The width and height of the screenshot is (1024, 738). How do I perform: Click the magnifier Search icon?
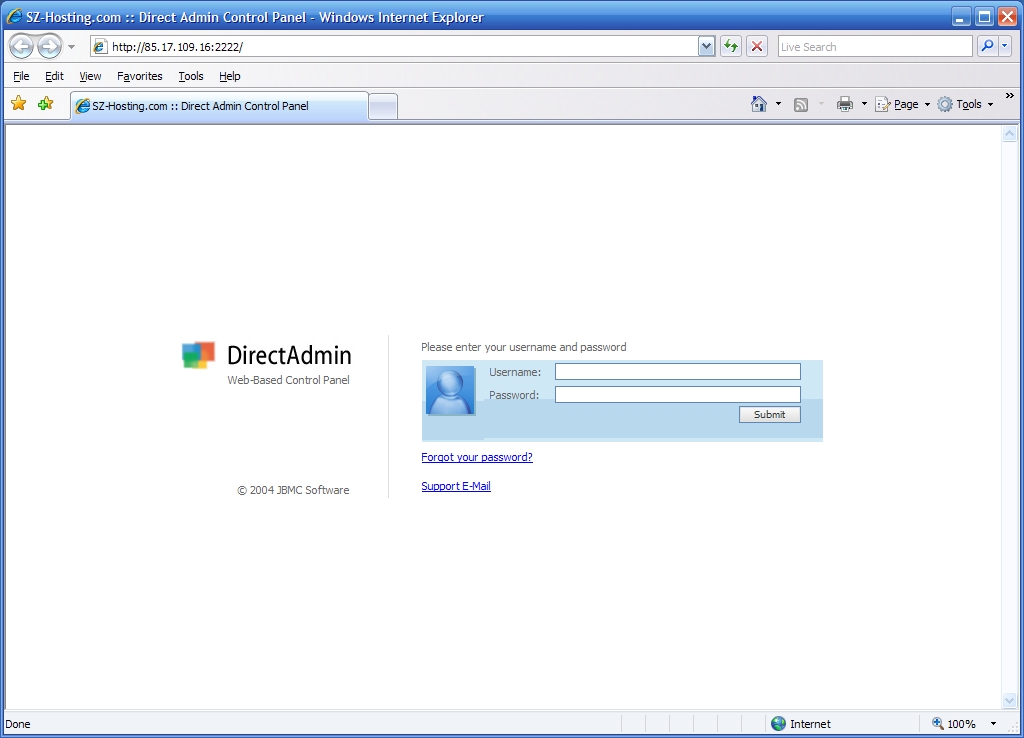[987, 46]
